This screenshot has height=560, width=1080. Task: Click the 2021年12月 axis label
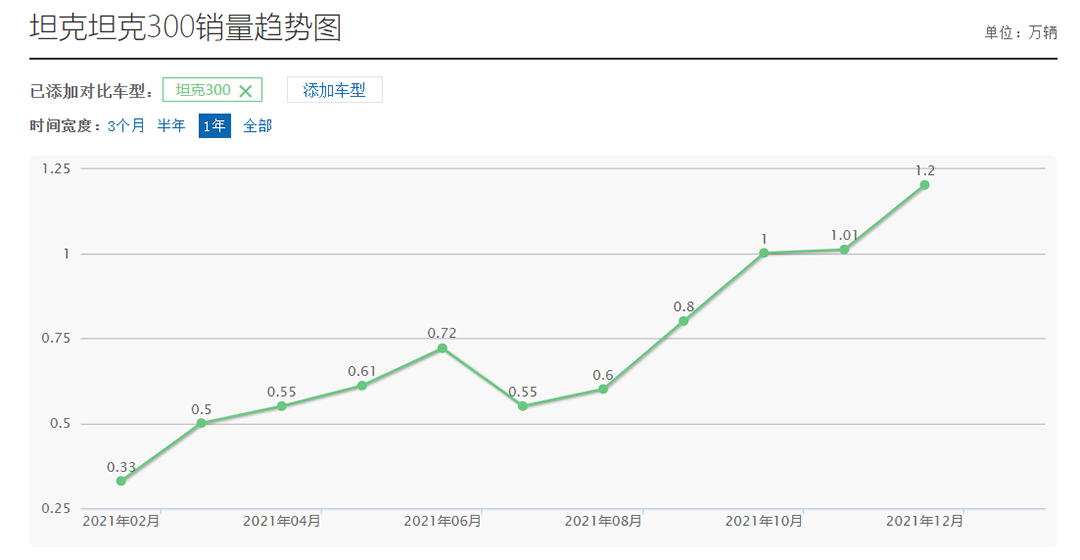(924, 521)
